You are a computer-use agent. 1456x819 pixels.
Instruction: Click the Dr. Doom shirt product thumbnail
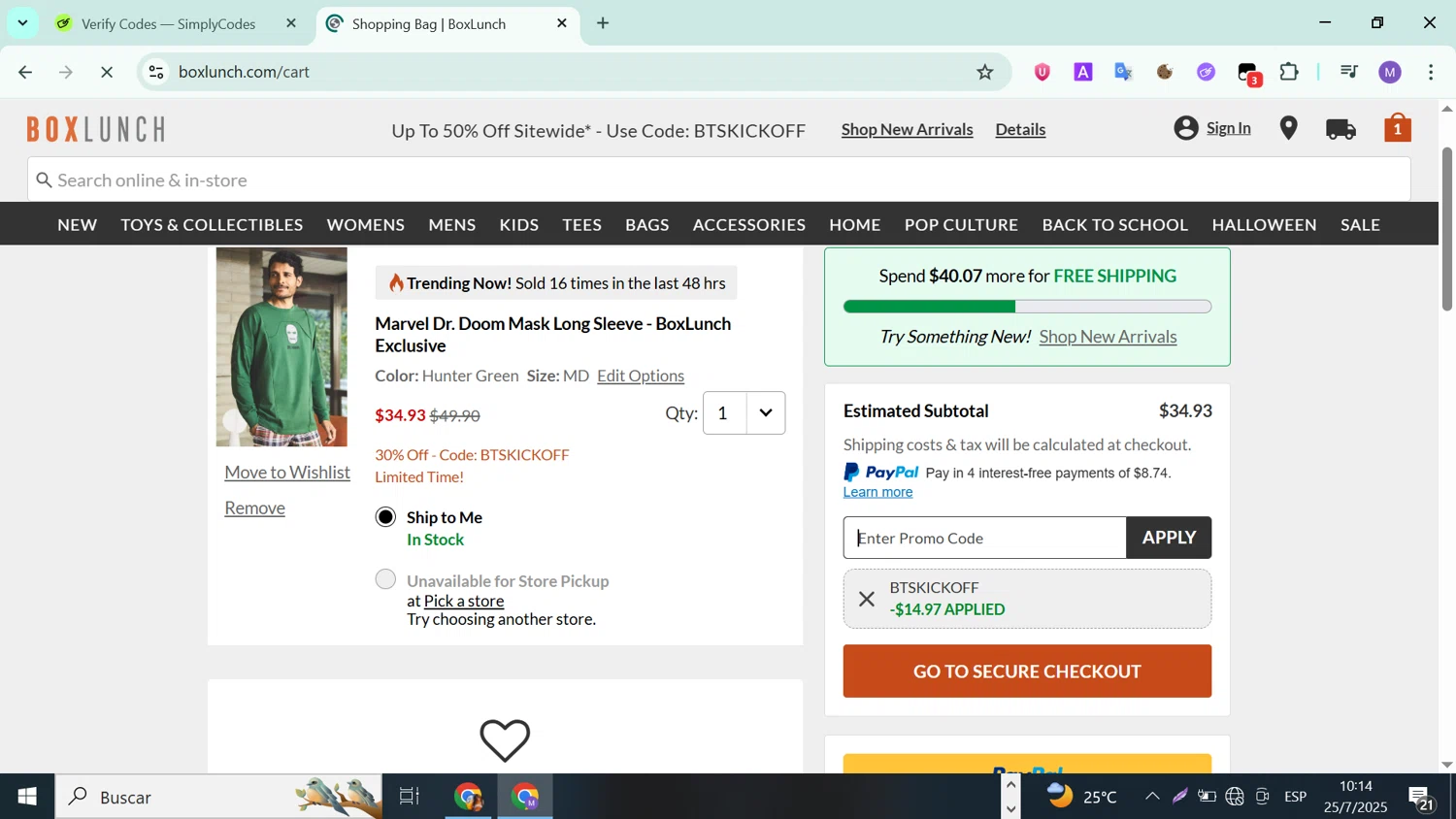click(x=281, y=346)
